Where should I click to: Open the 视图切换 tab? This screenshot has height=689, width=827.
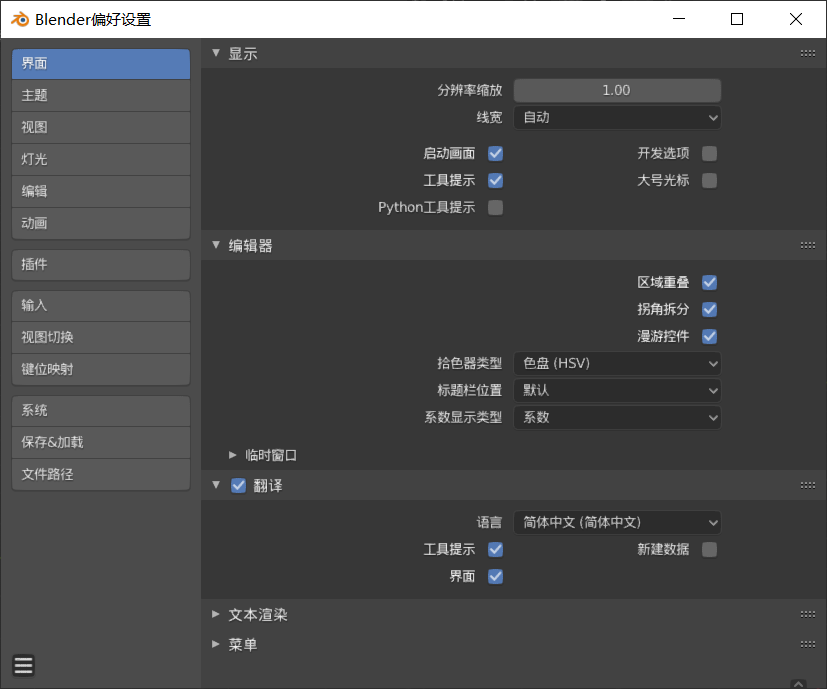(101, 338)
